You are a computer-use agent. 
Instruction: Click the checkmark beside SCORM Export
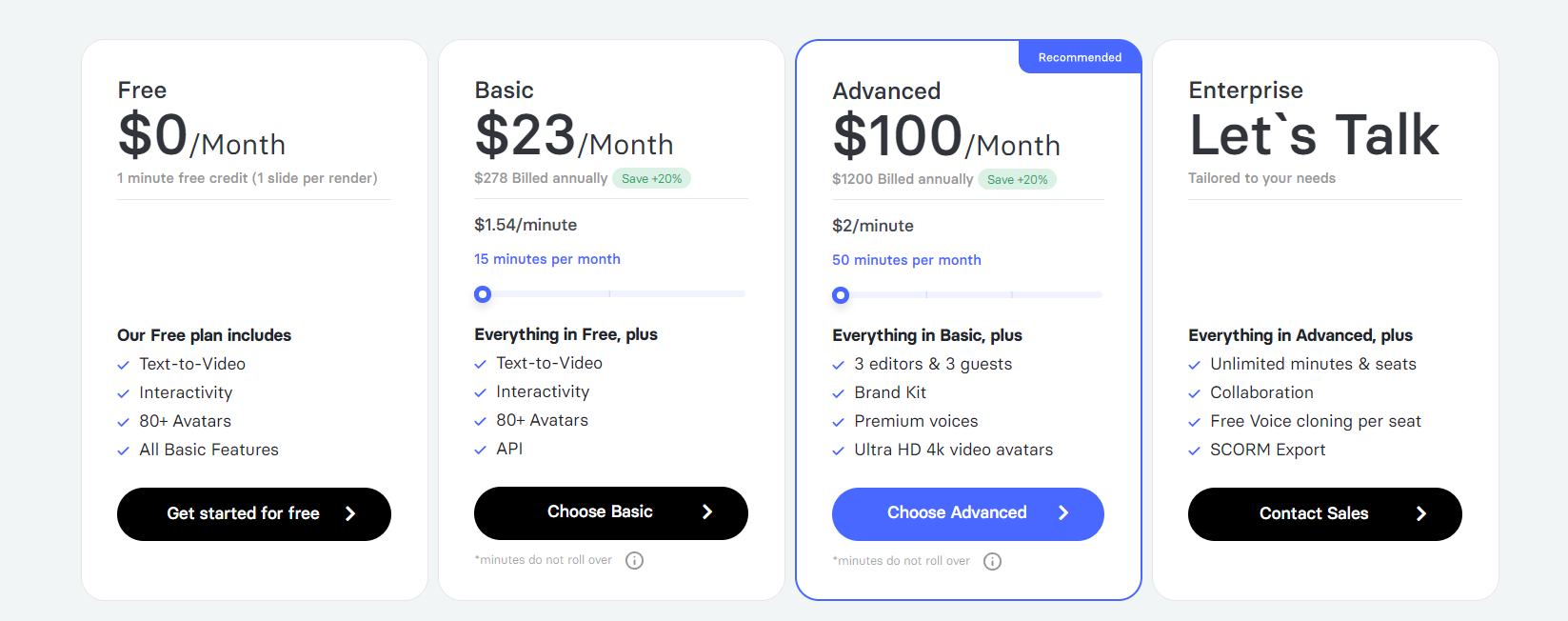1195,450
